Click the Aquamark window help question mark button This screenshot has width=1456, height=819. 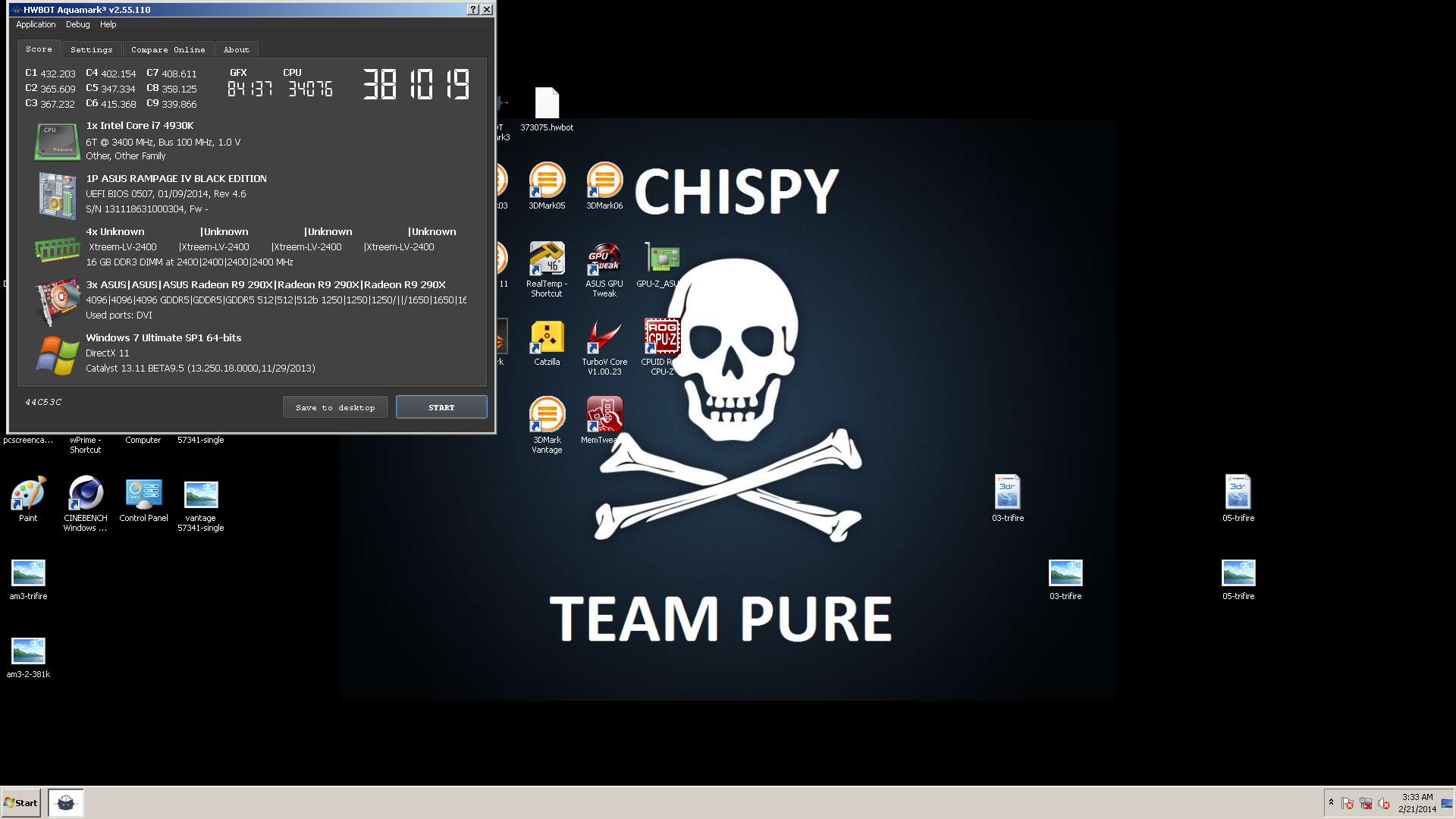(x=473, y=9)
